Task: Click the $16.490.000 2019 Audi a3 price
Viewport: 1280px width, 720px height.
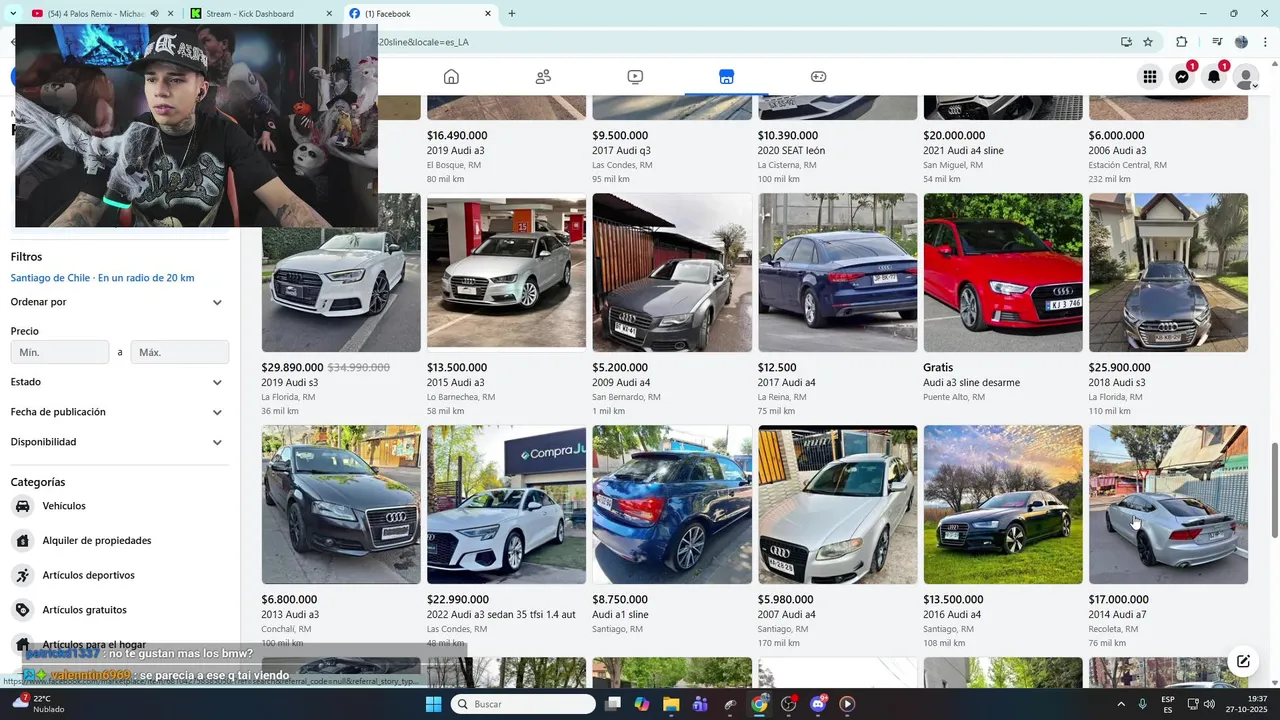Action: tap(457, 136)
